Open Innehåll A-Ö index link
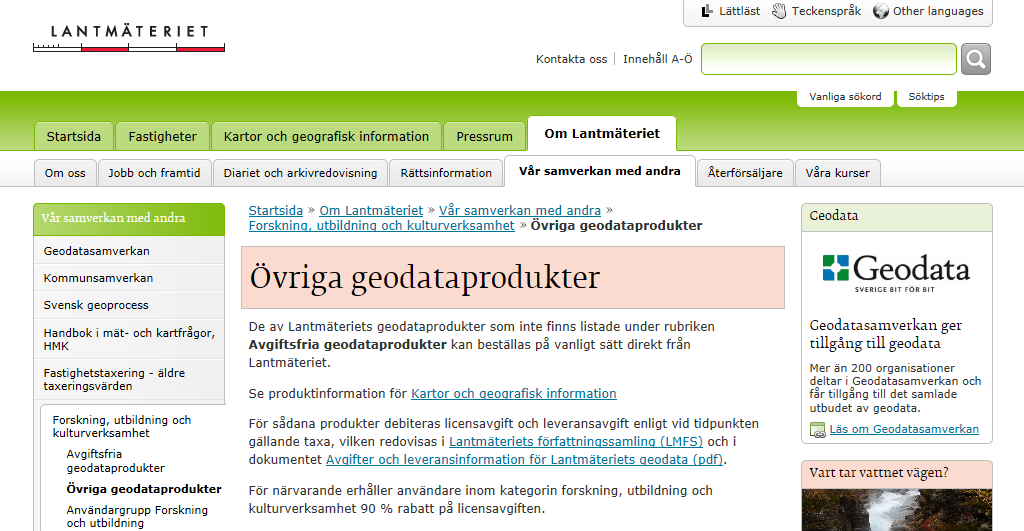 (658, 59)
